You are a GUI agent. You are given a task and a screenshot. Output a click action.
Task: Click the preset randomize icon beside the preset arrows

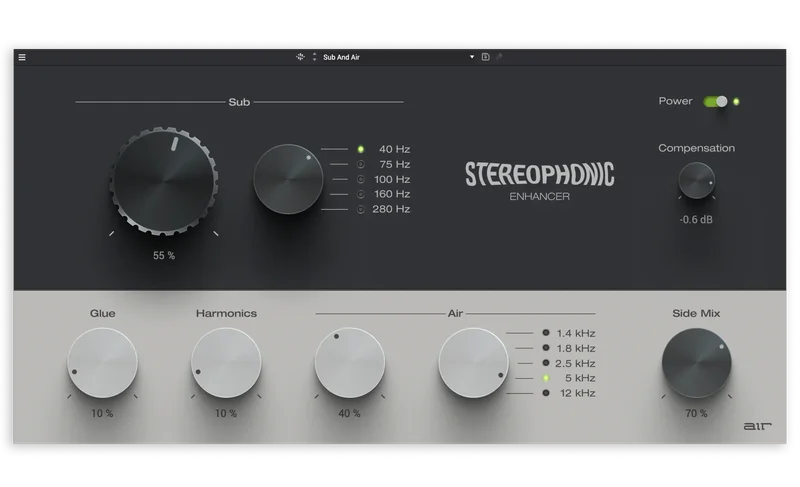pos(301,57)
